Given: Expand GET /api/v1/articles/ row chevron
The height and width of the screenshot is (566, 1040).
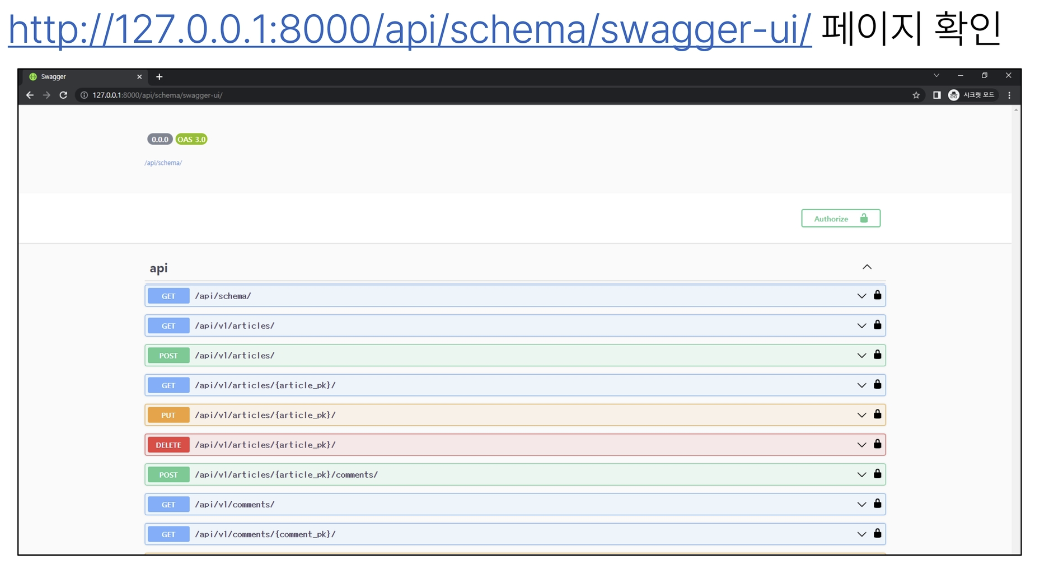Looking at the screenshot, I should click(x=862, y=326).
